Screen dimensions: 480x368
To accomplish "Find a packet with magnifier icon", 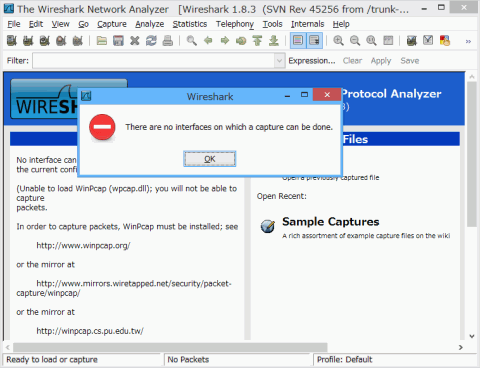I will tap(192, 41).
